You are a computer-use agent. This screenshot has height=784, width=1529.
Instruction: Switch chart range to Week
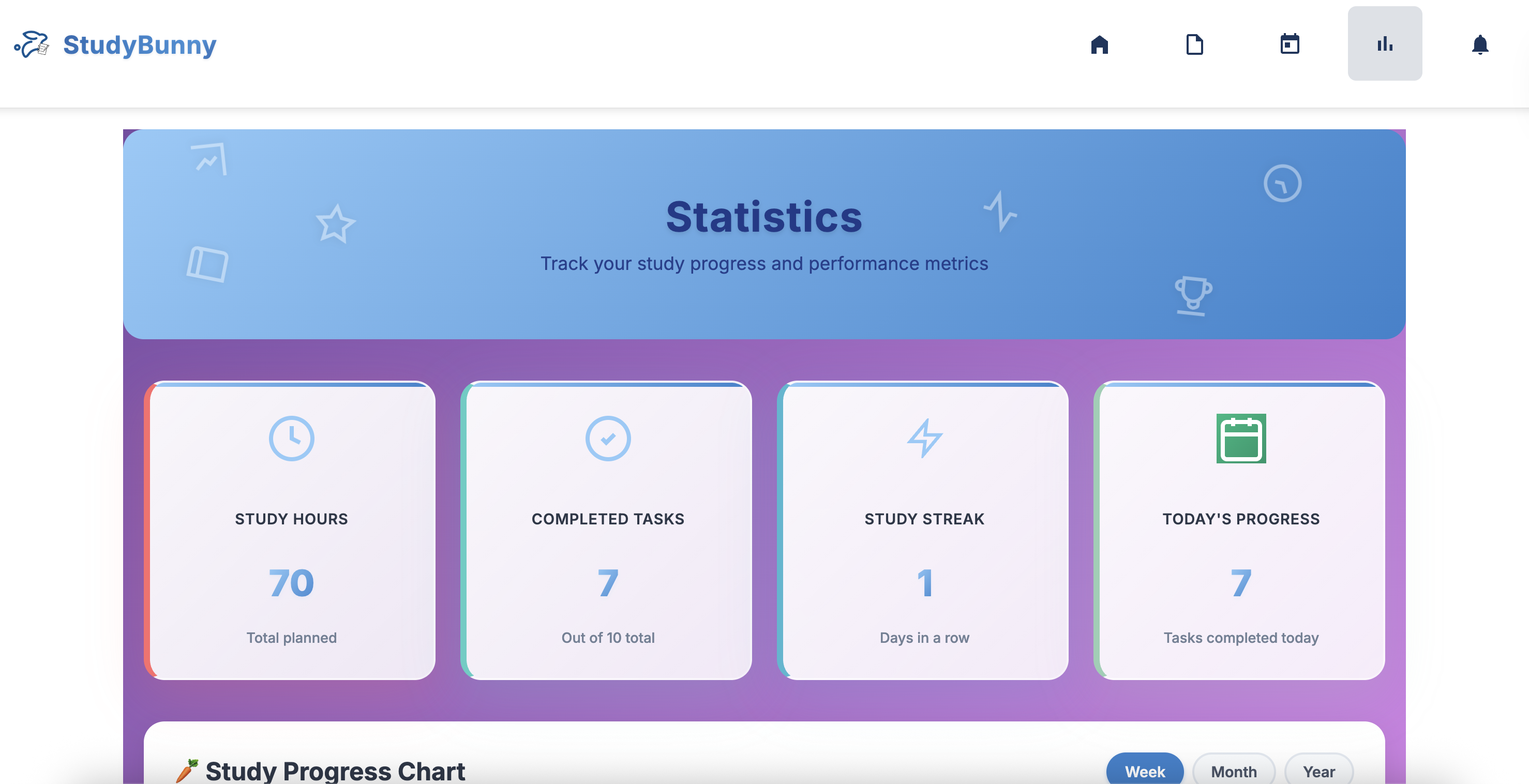click(x=1144, y=771)
